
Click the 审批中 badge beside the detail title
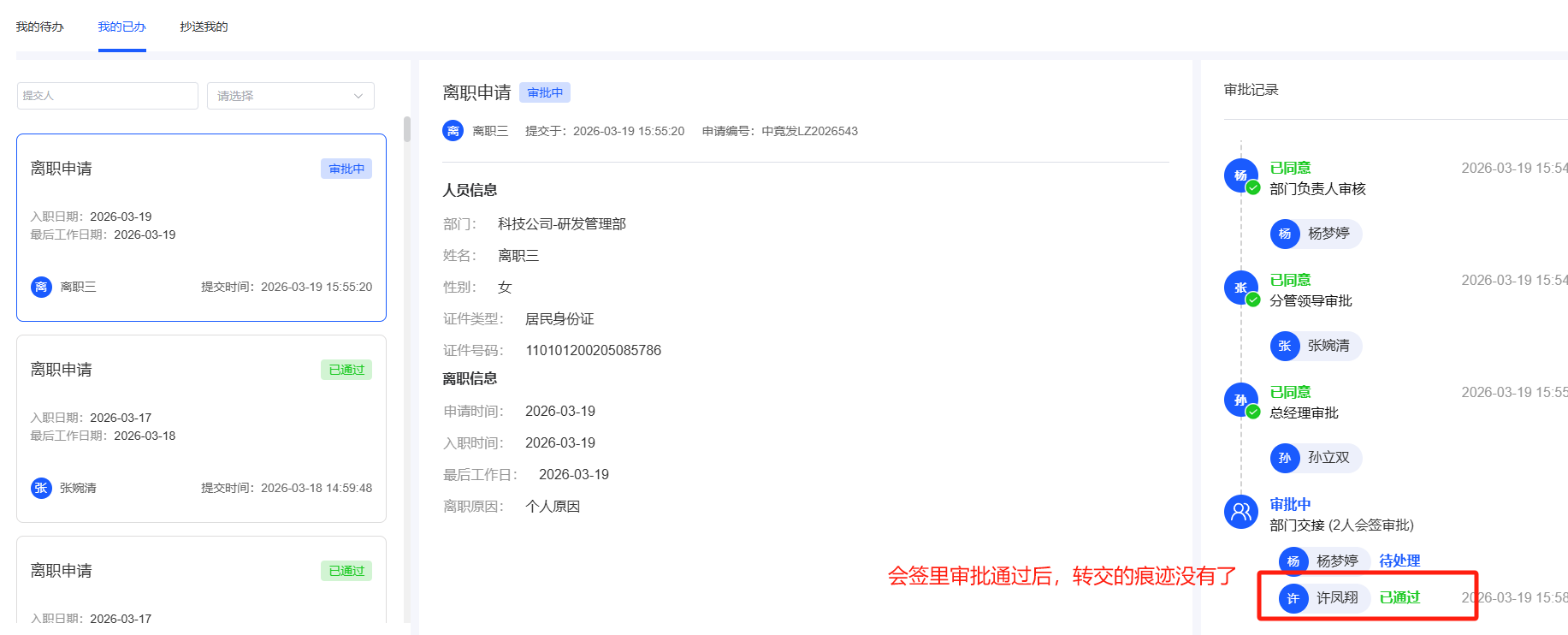pos(545,92)
